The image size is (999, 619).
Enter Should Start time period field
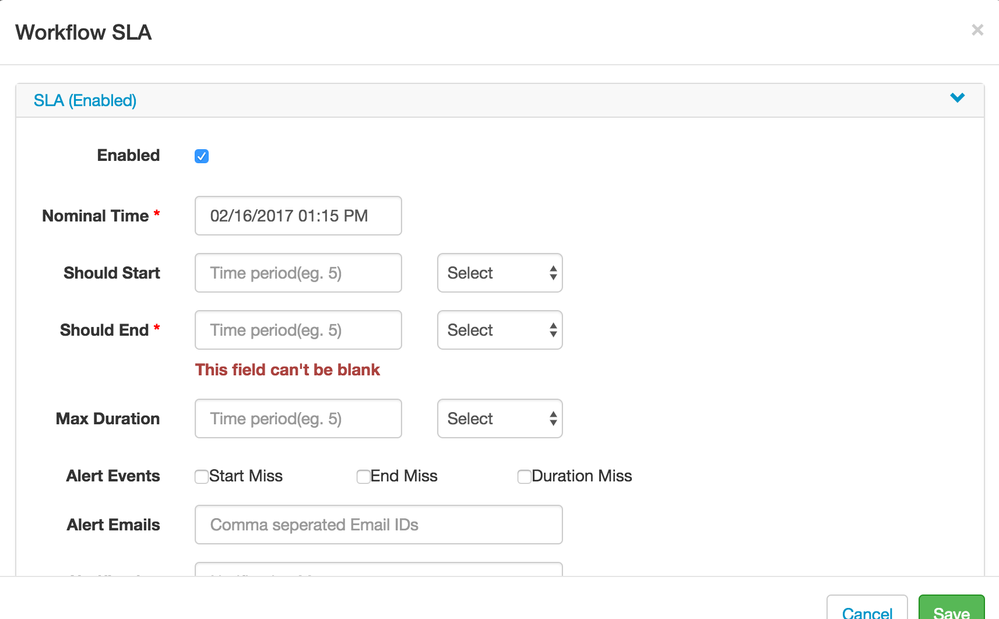click(298, 273)
